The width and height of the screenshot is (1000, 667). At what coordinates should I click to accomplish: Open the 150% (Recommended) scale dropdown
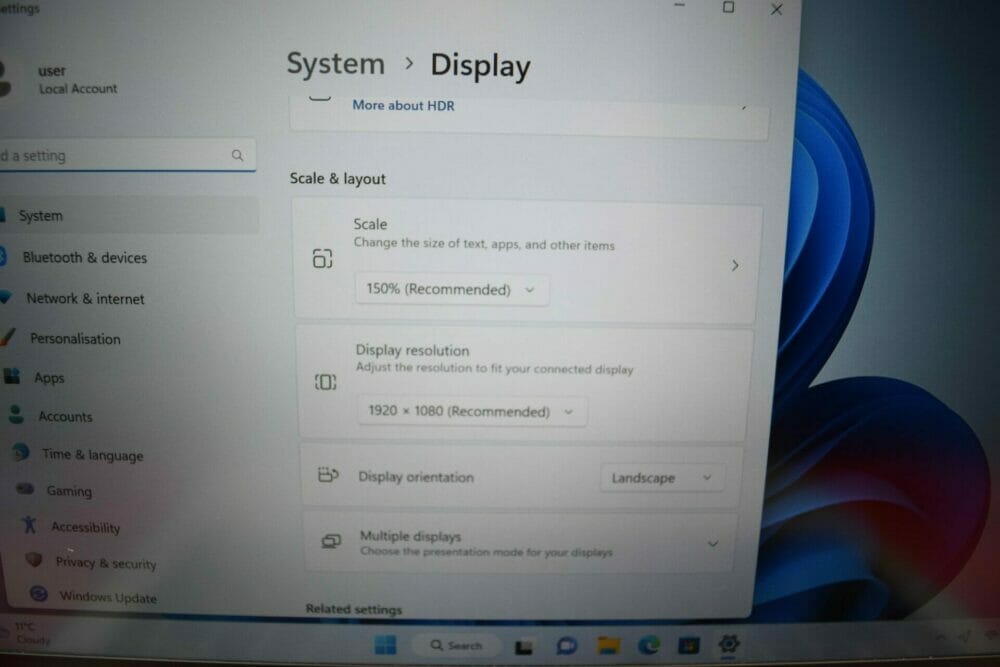[452, 290]
